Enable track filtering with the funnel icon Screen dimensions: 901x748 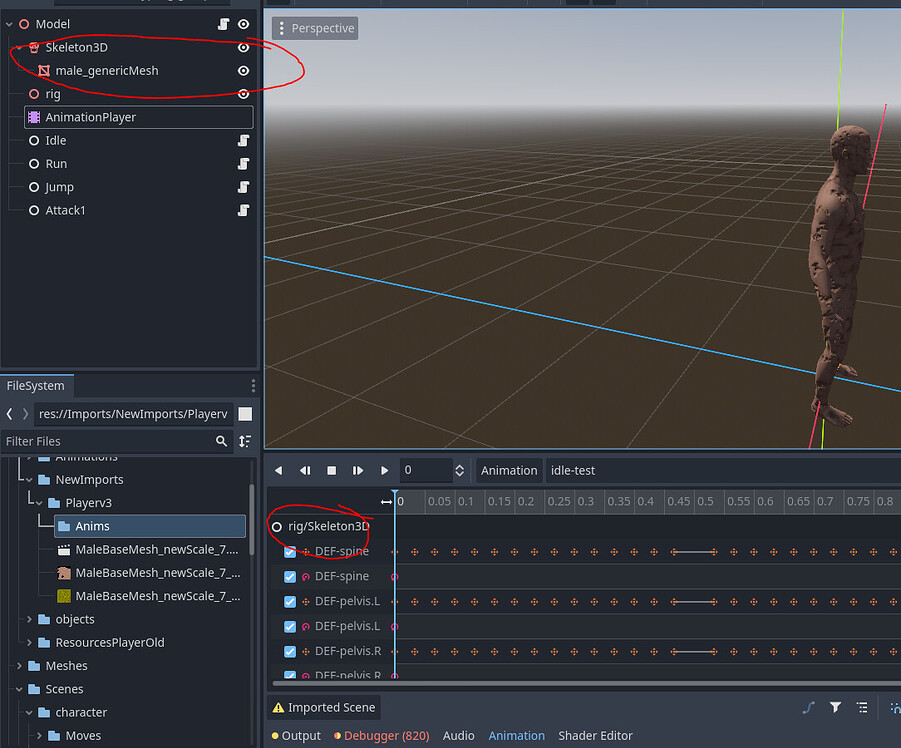[835, 707]
